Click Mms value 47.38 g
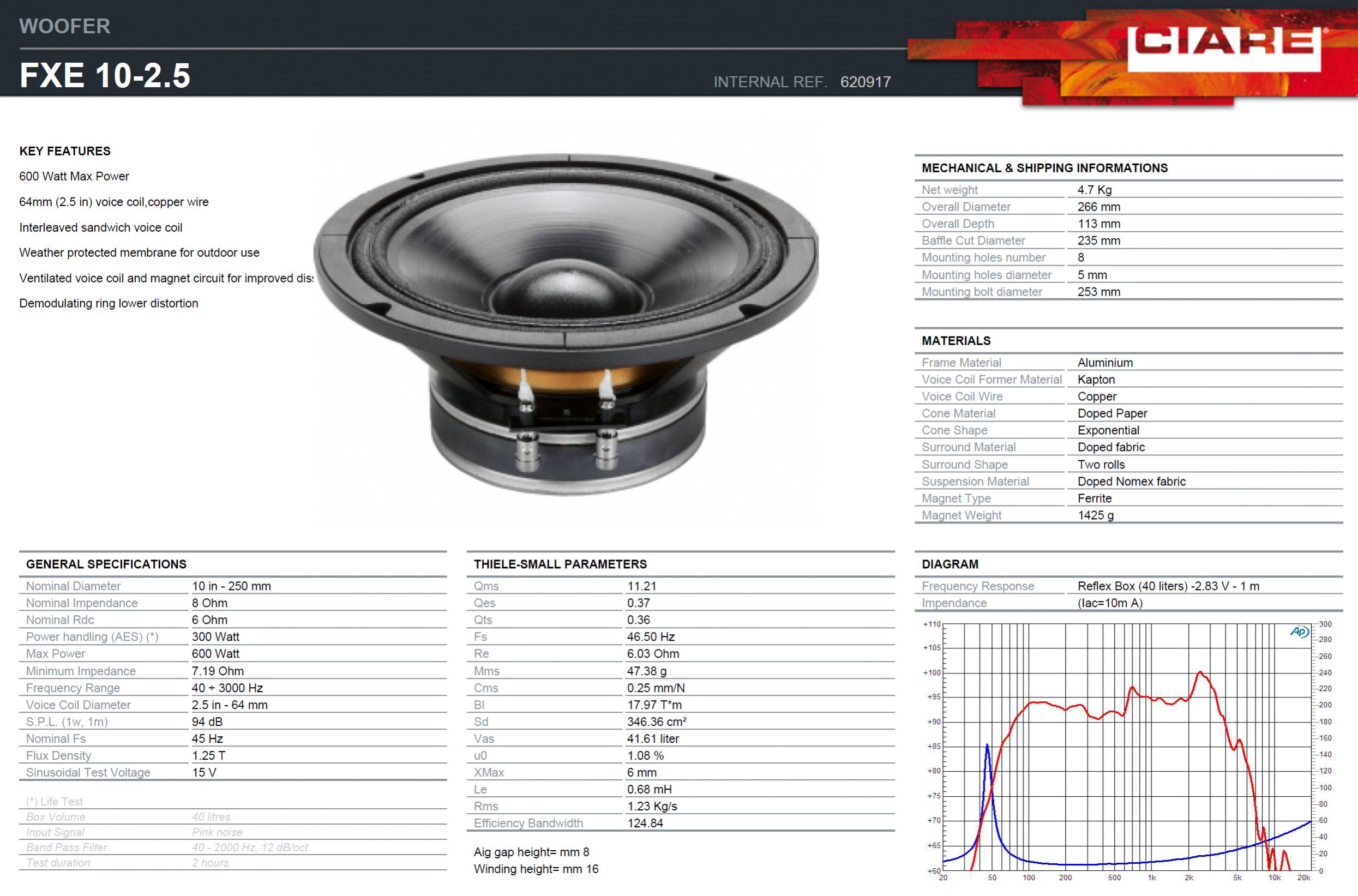Screen dimensions: 1358x896 coord(647,671)
